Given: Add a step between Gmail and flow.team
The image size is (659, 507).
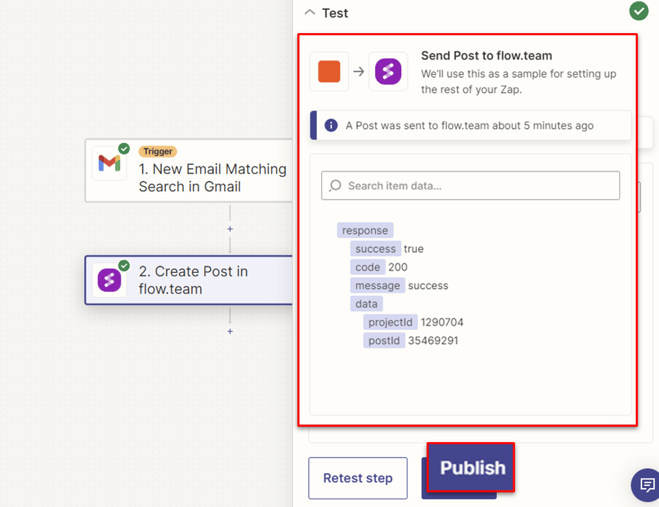Looking at the screenshot, I should point(230,229).
